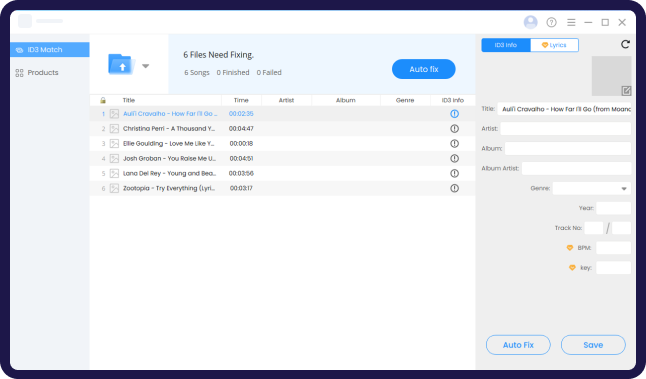Click the folder upload icon
The height and width of the screenshot is (379, 646).
[121, 65]
